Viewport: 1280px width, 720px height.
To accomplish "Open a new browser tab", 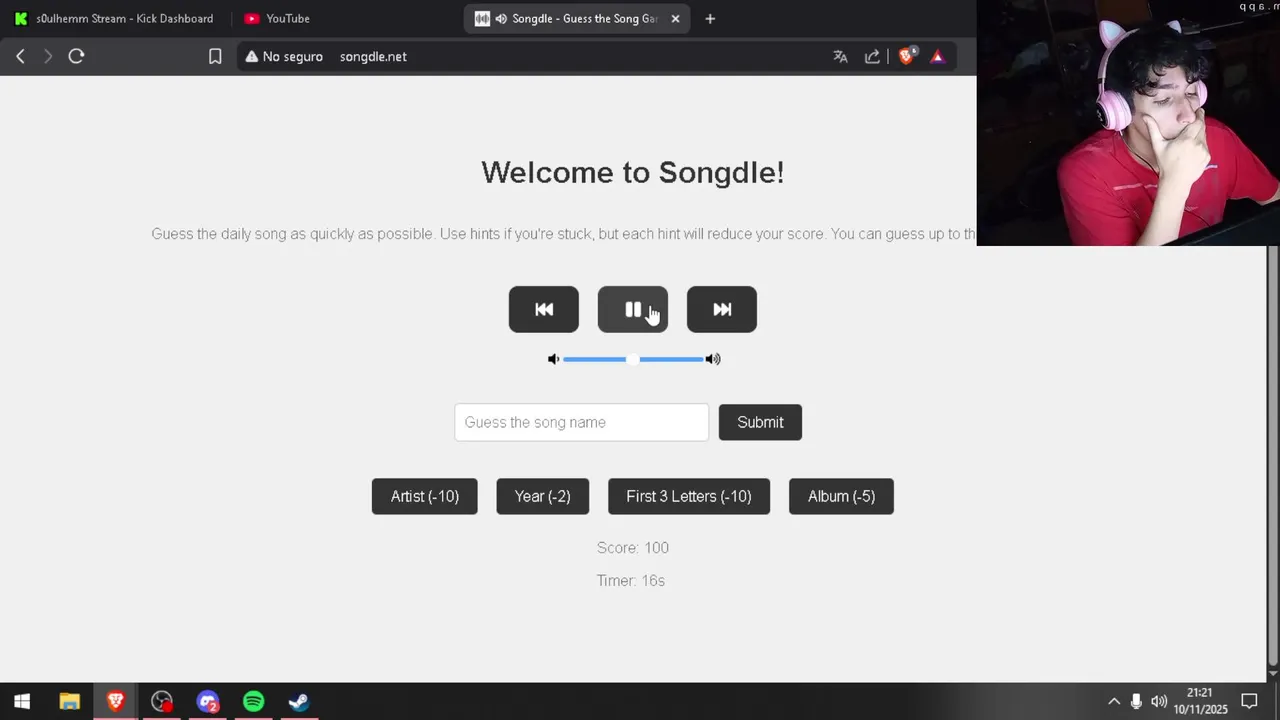I will [x=710, y=18].
